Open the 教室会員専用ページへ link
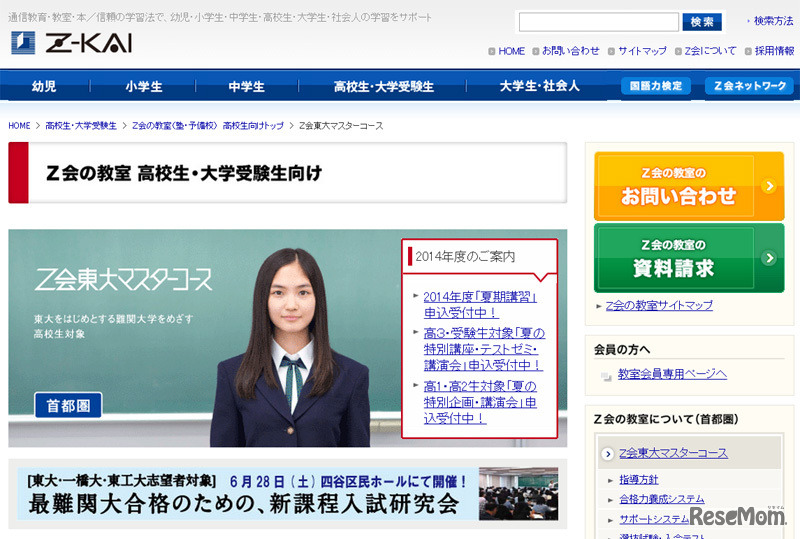This screenshot has width=800, height=539. 671,374
